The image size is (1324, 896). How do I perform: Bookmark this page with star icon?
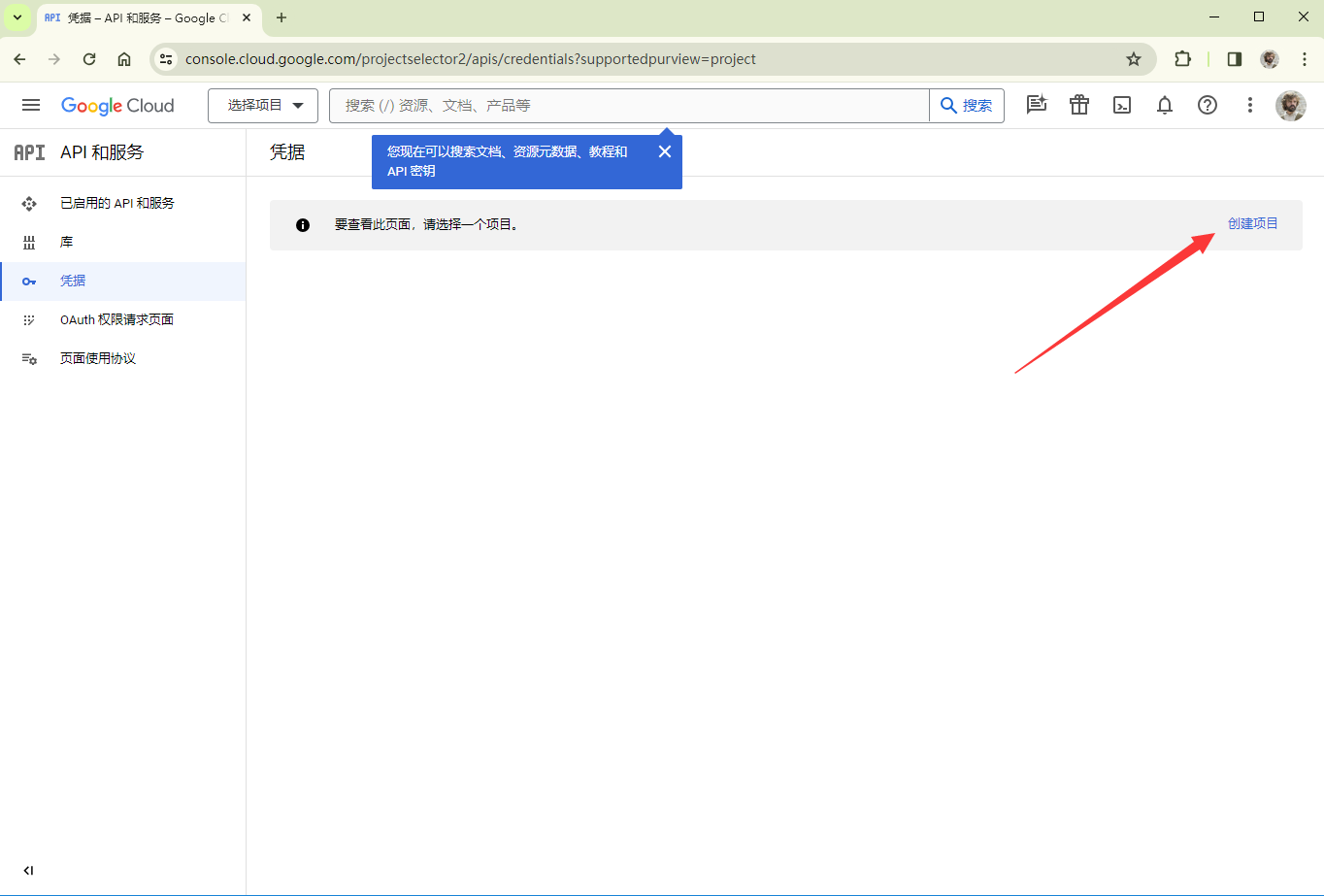click(x=1134, y=59)
